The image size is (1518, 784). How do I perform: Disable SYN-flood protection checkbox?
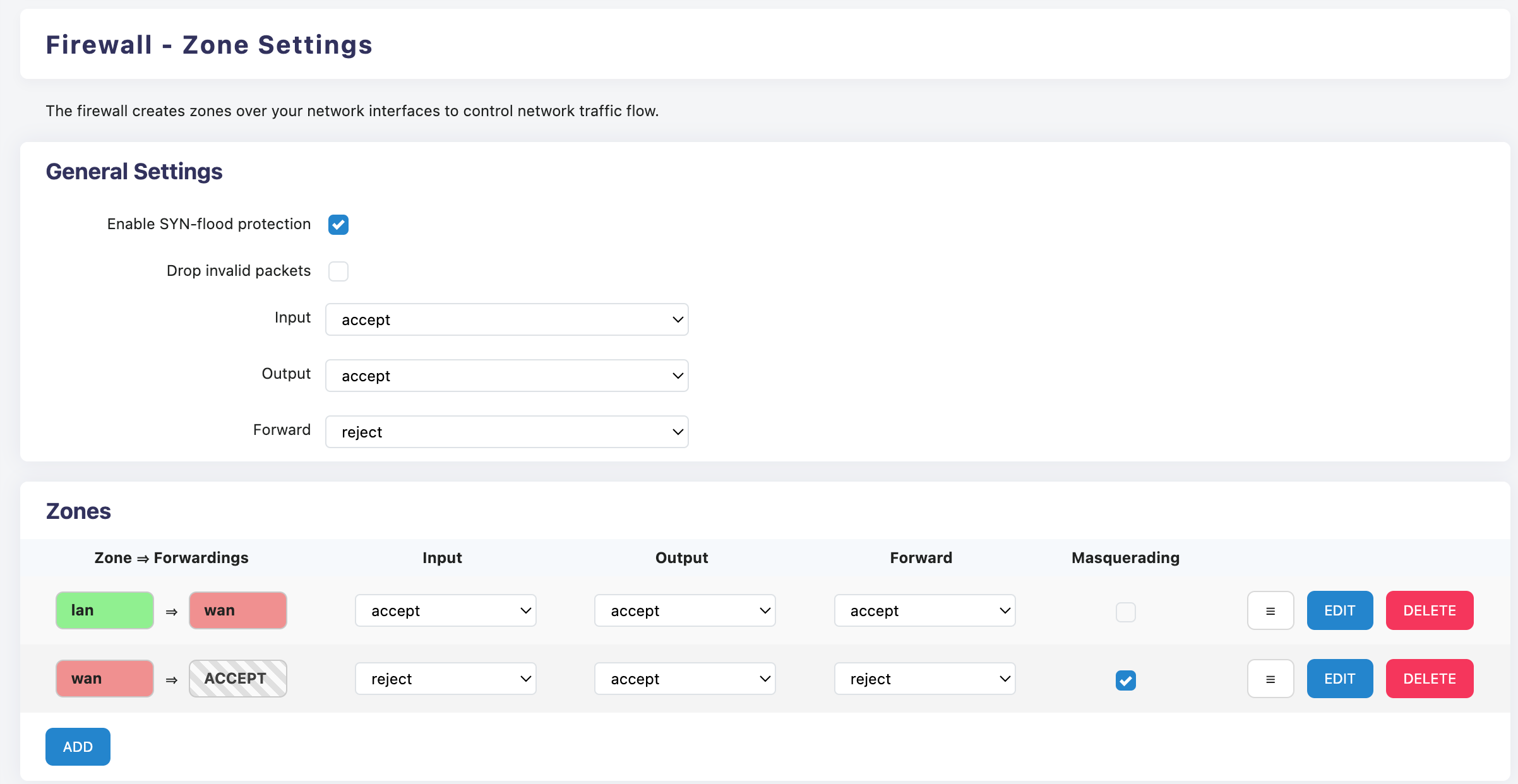[338, 225]
